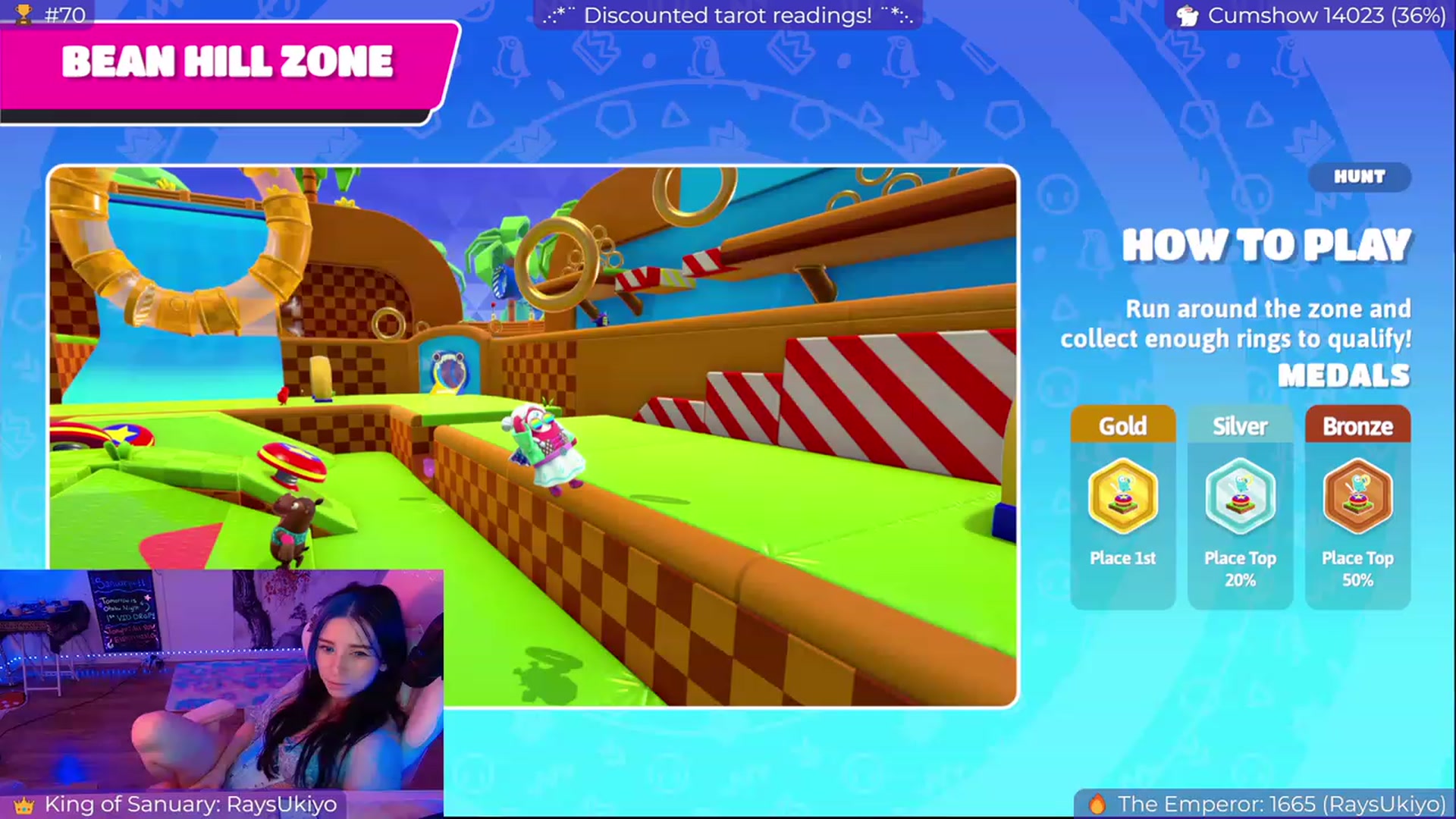Select the HUNT game mode tag
Viewport: 1456px width, 819px height.
click(x=1360, y=177)
